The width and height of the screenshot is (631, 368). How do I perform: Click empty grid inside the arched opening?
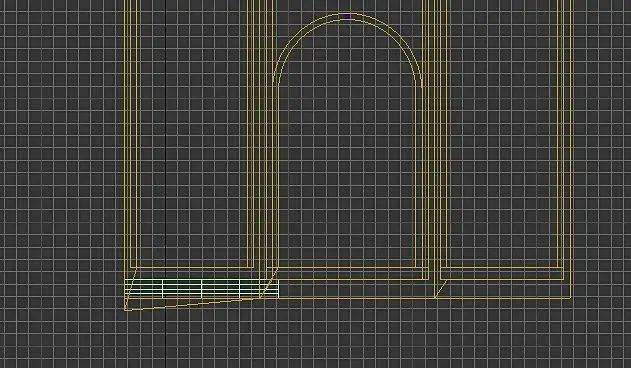(347, 161)
